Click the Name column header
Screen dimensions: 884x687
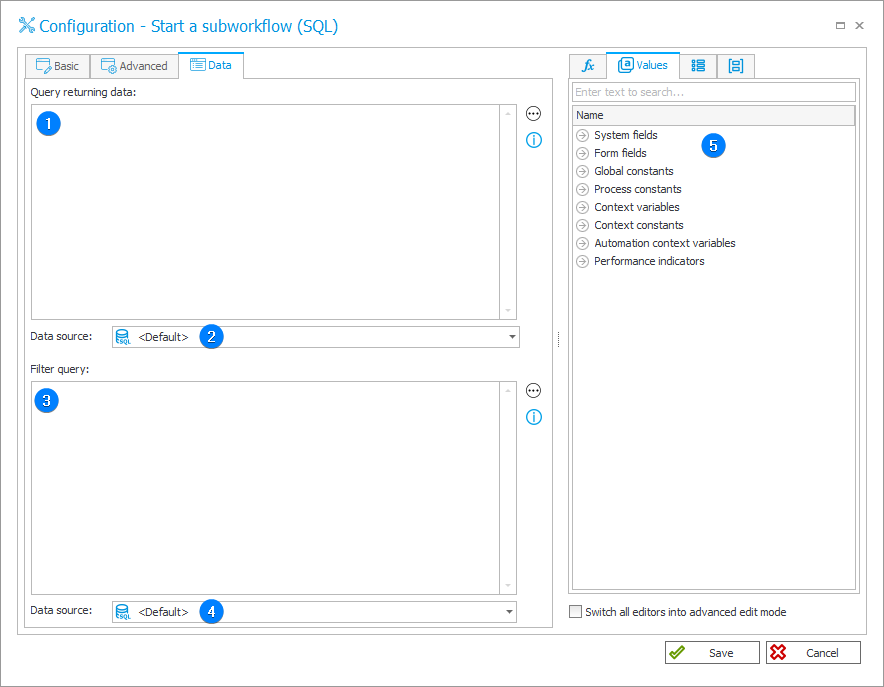[714, 115]
